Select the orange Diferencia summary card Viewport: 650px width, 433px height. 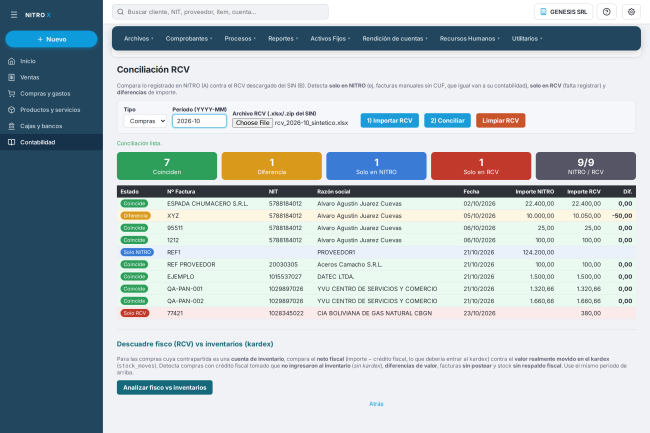coord(272,166)
